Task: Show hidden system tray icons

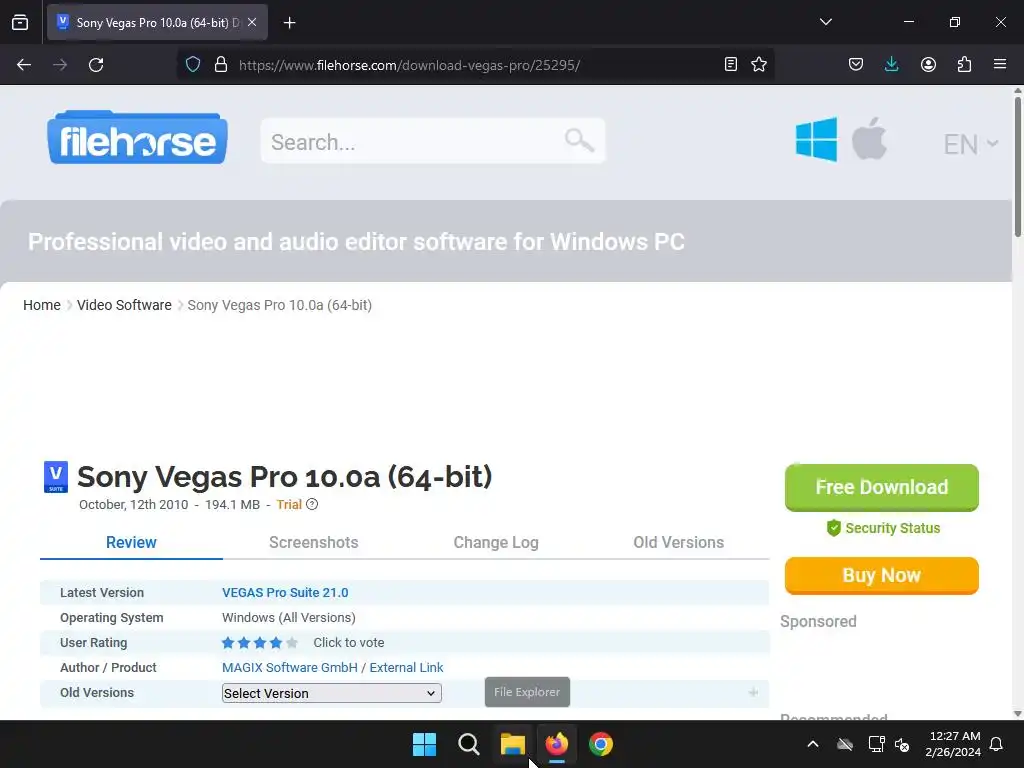Action: pyautogui.click(x=813, y=744)
